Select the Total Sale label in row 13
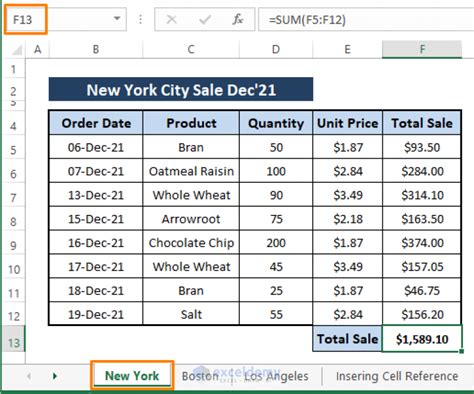Screen dimensions: 474x394 [348, 339]
